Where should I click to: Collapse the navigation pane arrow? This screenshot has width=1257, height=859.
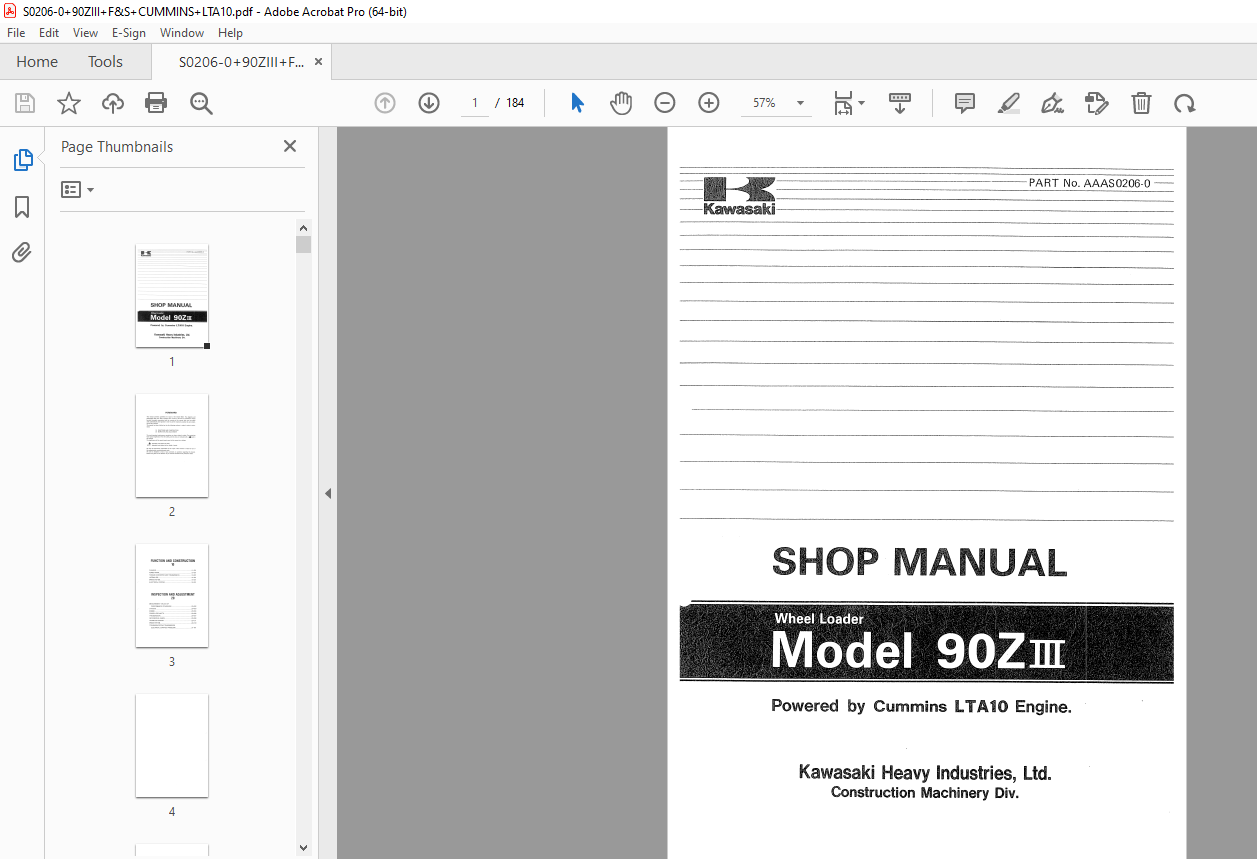[x=328, y=493]
